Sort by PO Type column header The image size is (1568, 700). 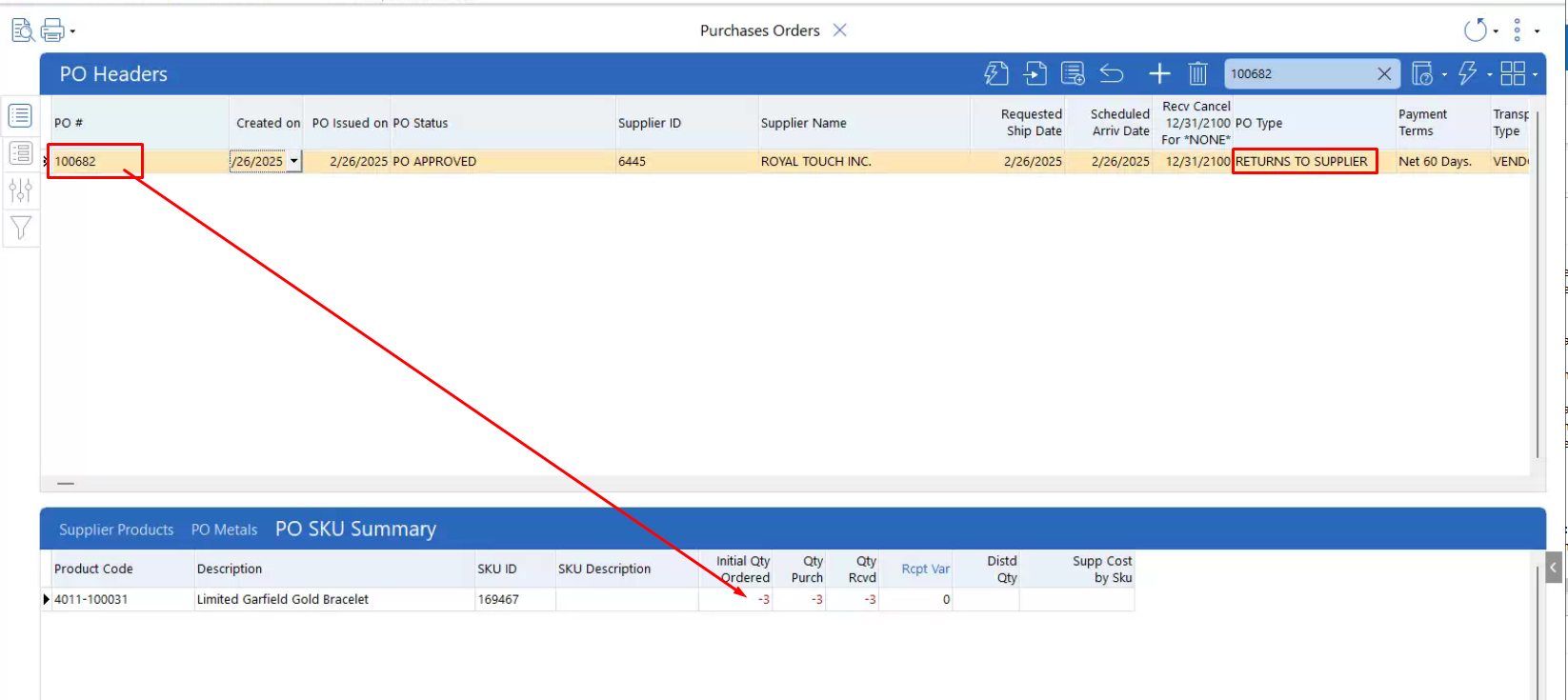click(1314, 123)
